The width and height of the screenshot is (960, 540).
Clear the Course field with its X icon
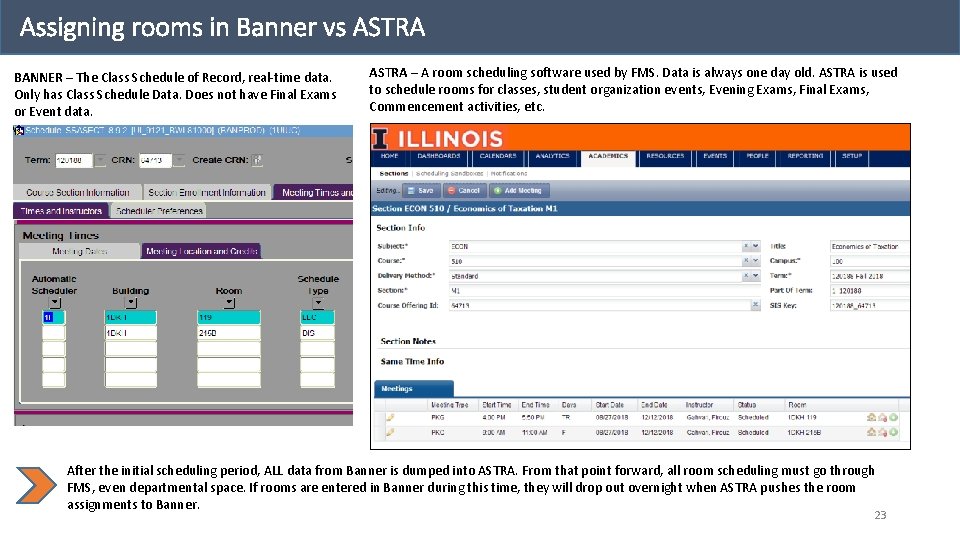coord(746,261)
